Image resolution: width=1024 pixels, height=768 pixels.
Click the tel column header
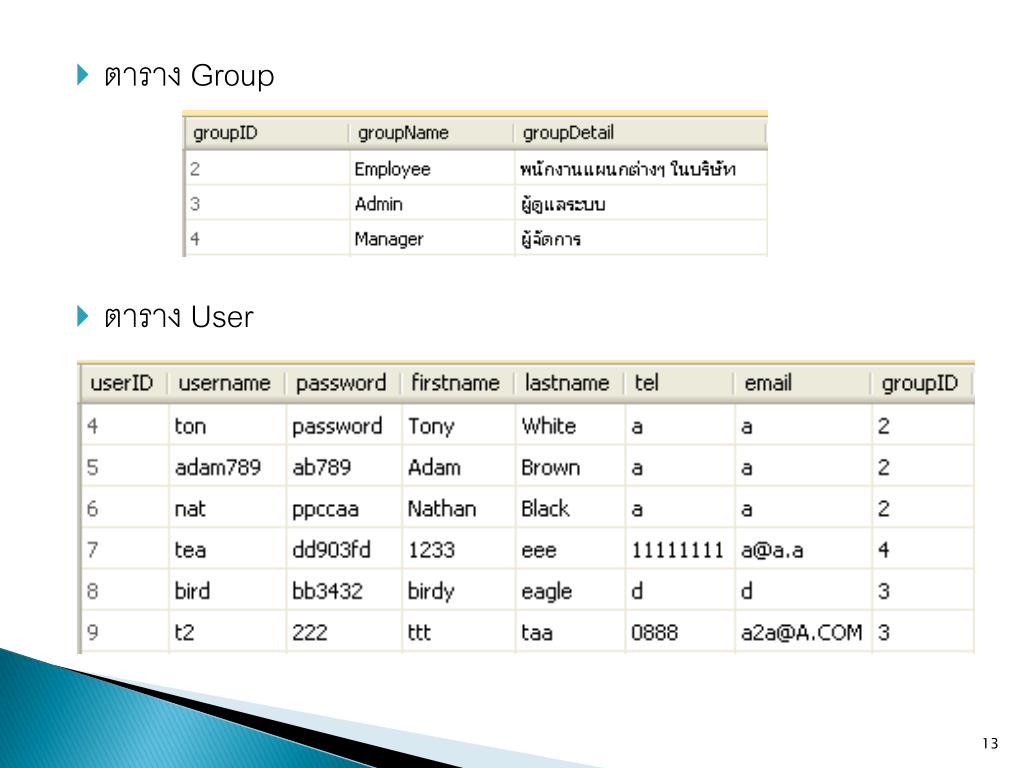coord(679,383)
